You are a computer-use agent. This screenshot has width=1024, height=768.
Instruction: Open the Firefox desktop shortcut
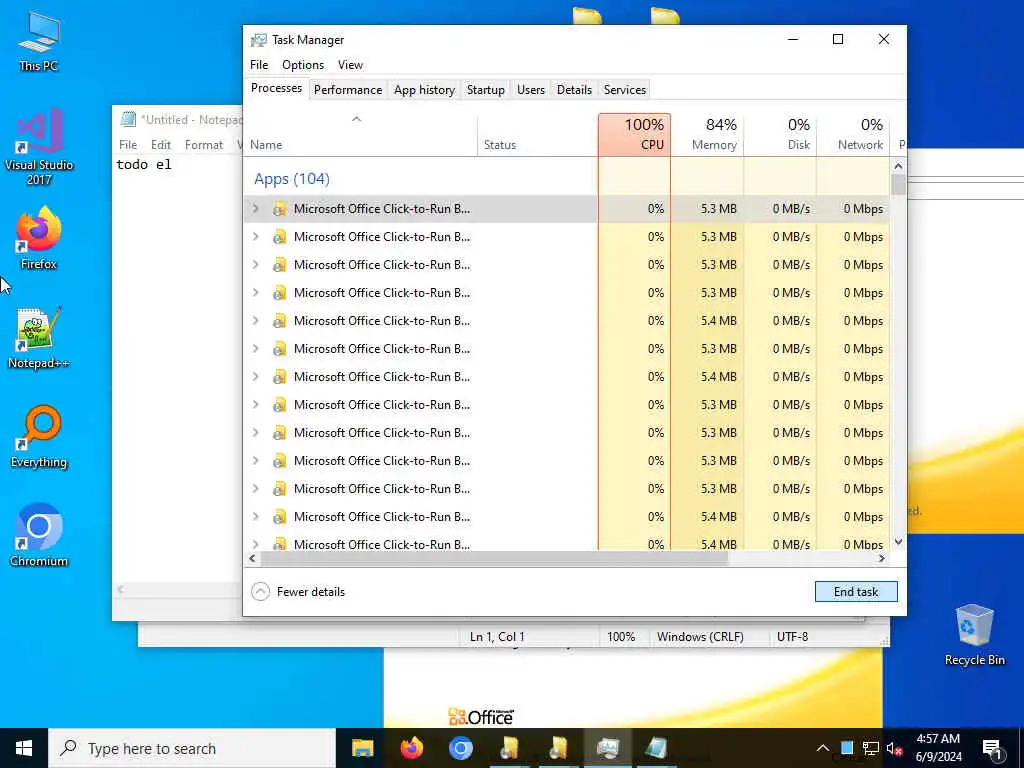click(39, 238)
